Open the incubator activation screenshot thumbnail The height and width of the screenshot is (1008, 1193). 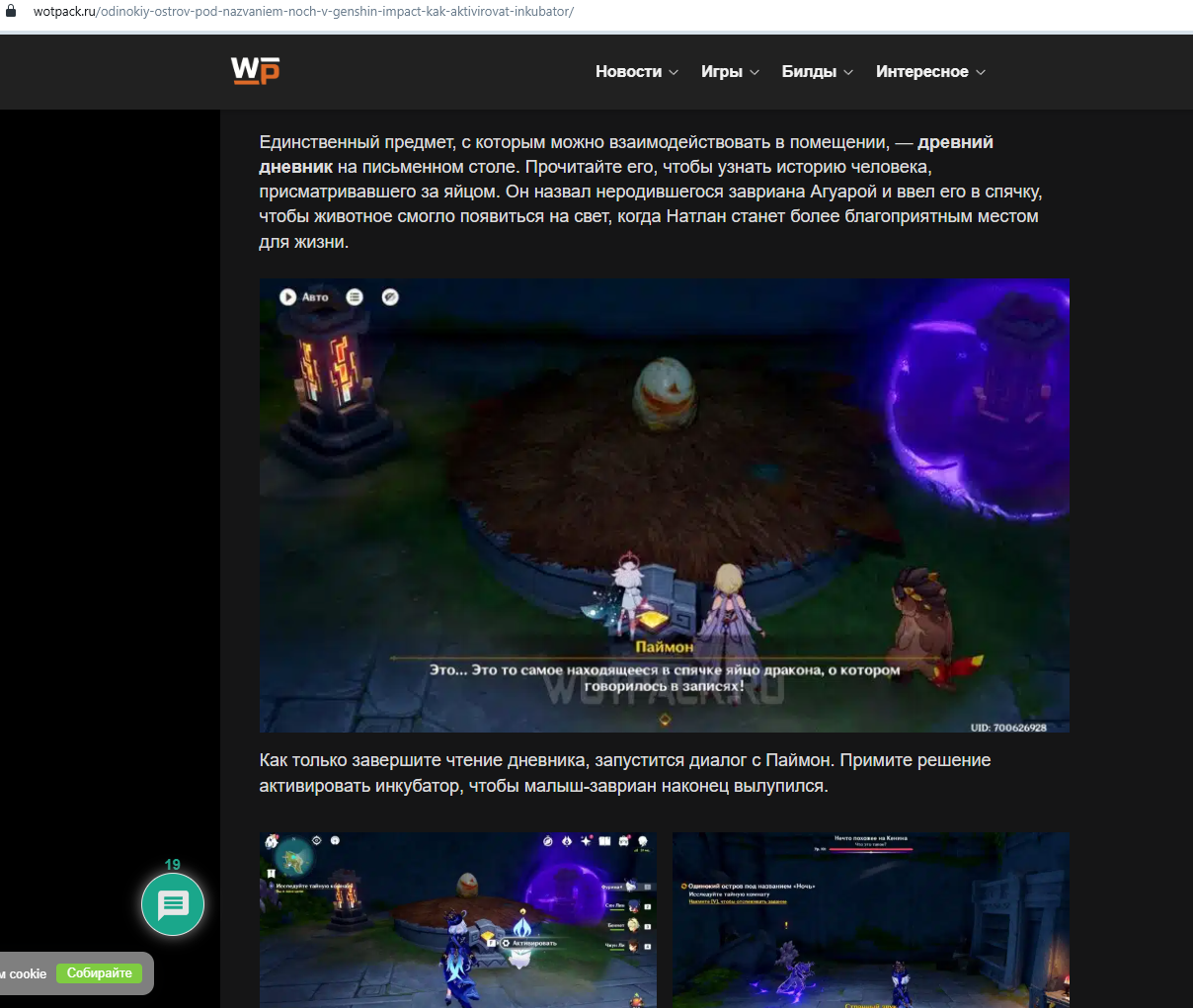458,920
